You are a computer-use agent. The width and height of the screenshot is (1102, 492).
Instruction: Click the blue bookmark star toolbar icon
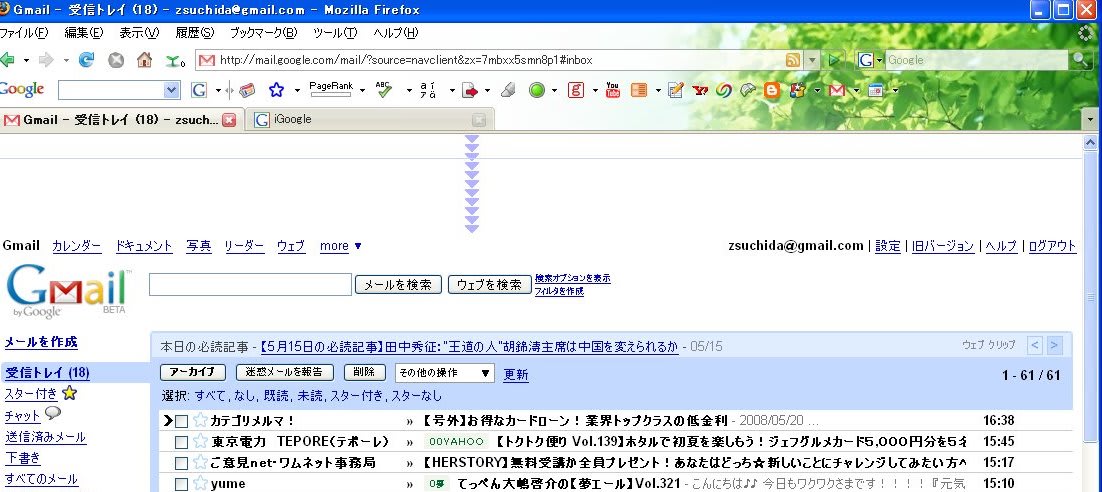click(x=276, y=90)
